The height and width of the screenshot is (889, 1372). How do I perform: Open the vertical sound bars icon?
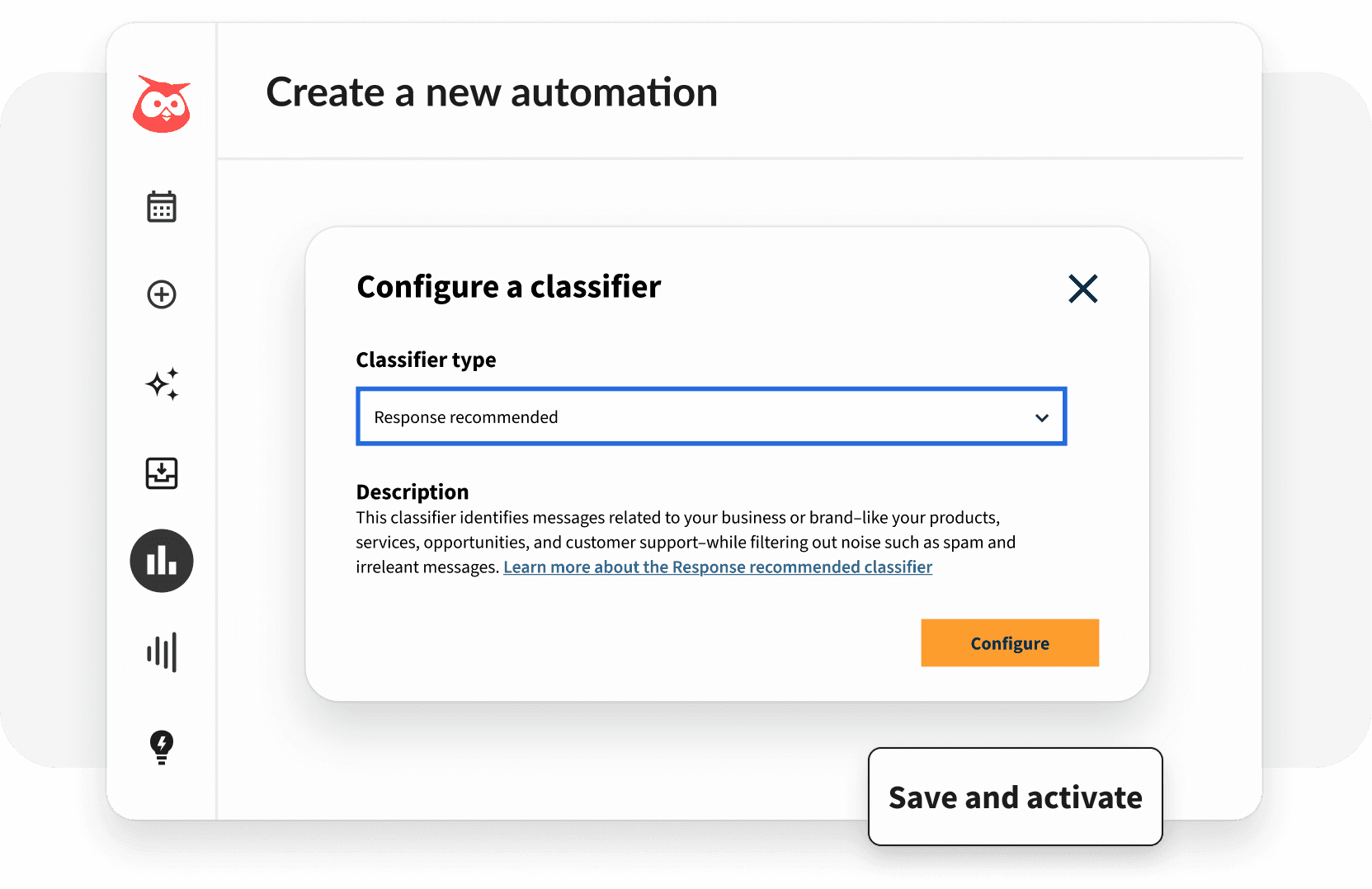click(162, 652)
